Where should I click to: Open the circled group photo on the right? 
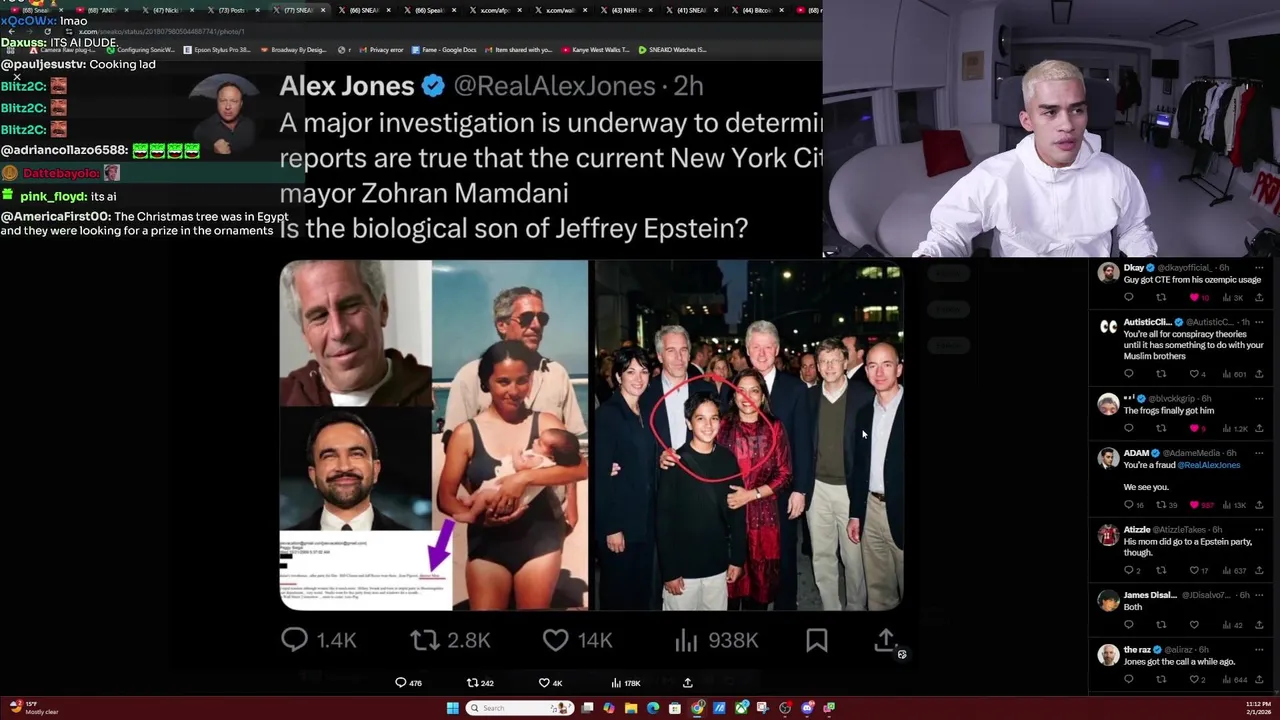(x=749, y=435)
